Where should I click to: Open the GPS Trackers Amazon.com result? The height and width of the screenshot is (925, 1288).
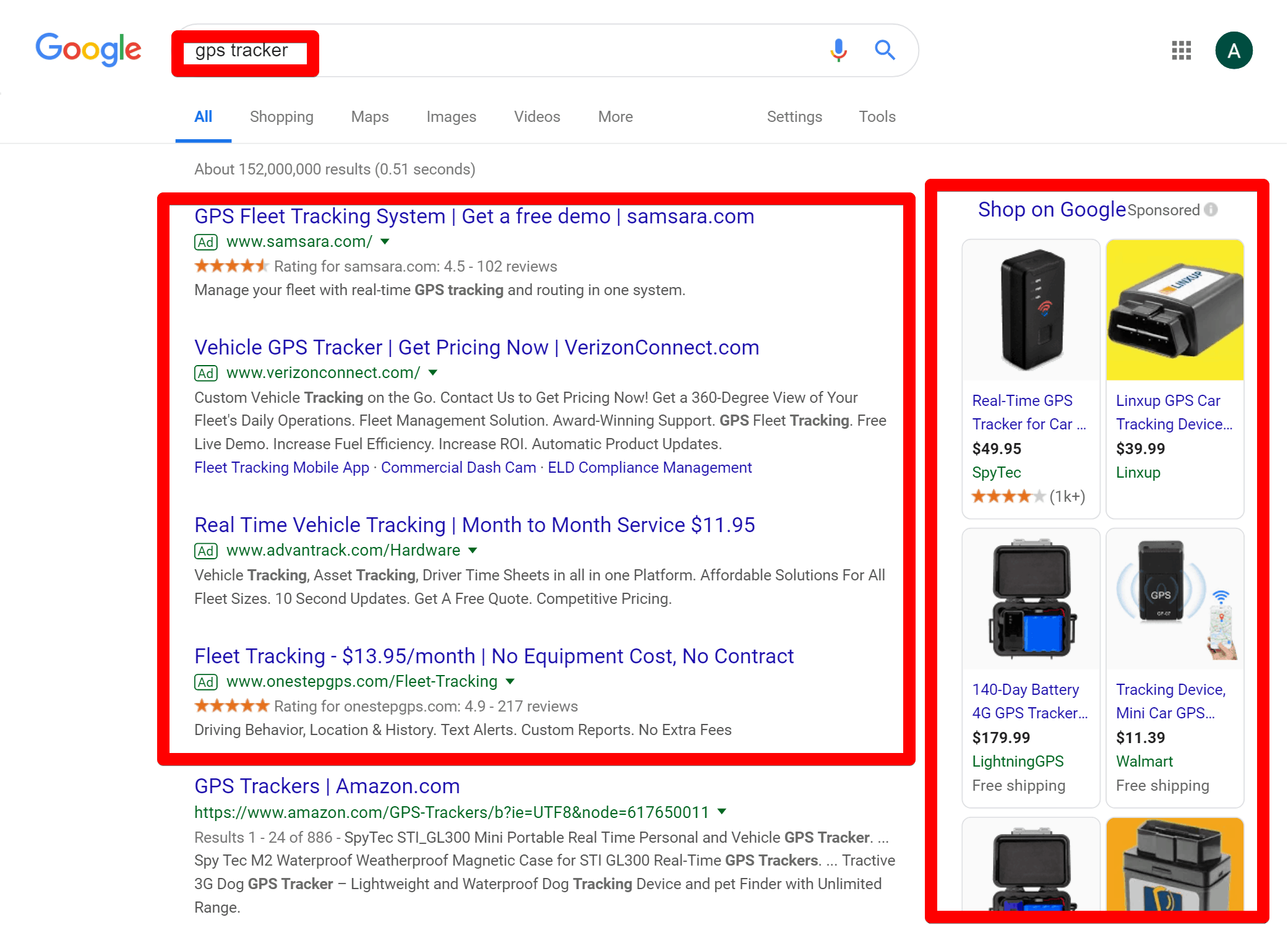click(327, 786)
